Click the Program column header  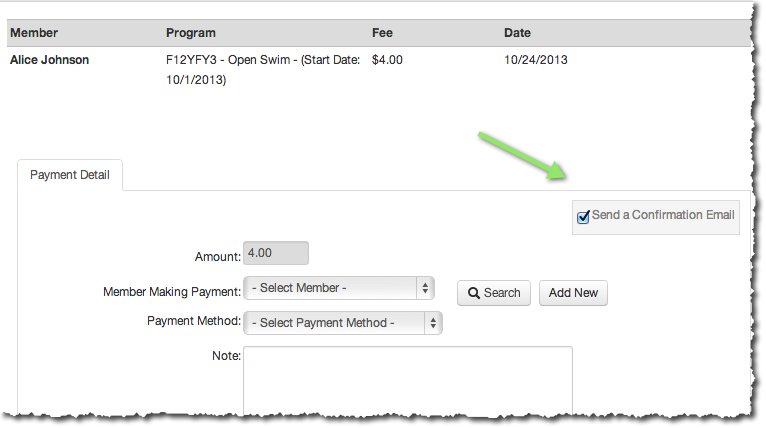tap(191, 33)
